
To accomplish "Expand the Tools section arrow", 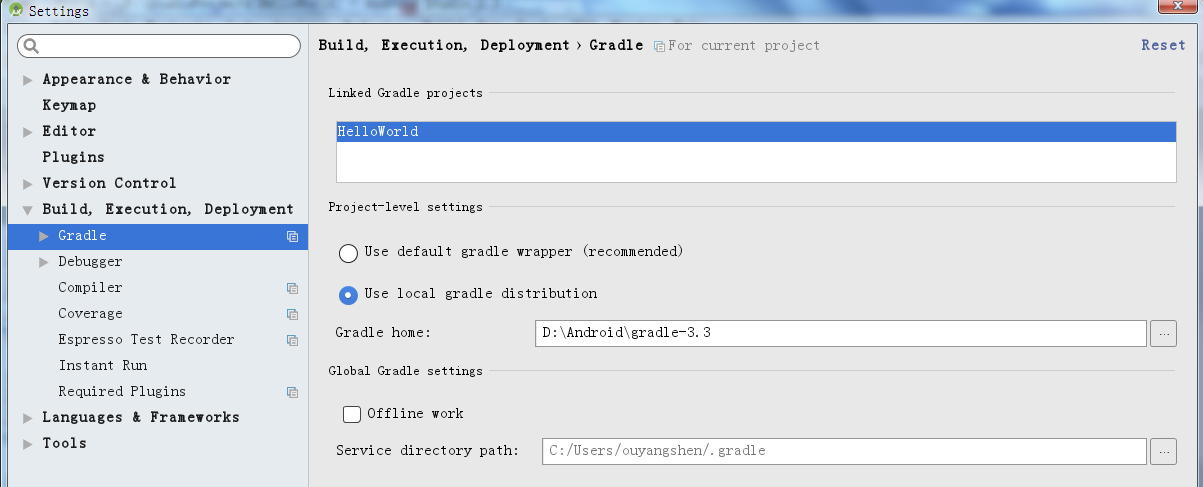I will (x=28, y=444).
